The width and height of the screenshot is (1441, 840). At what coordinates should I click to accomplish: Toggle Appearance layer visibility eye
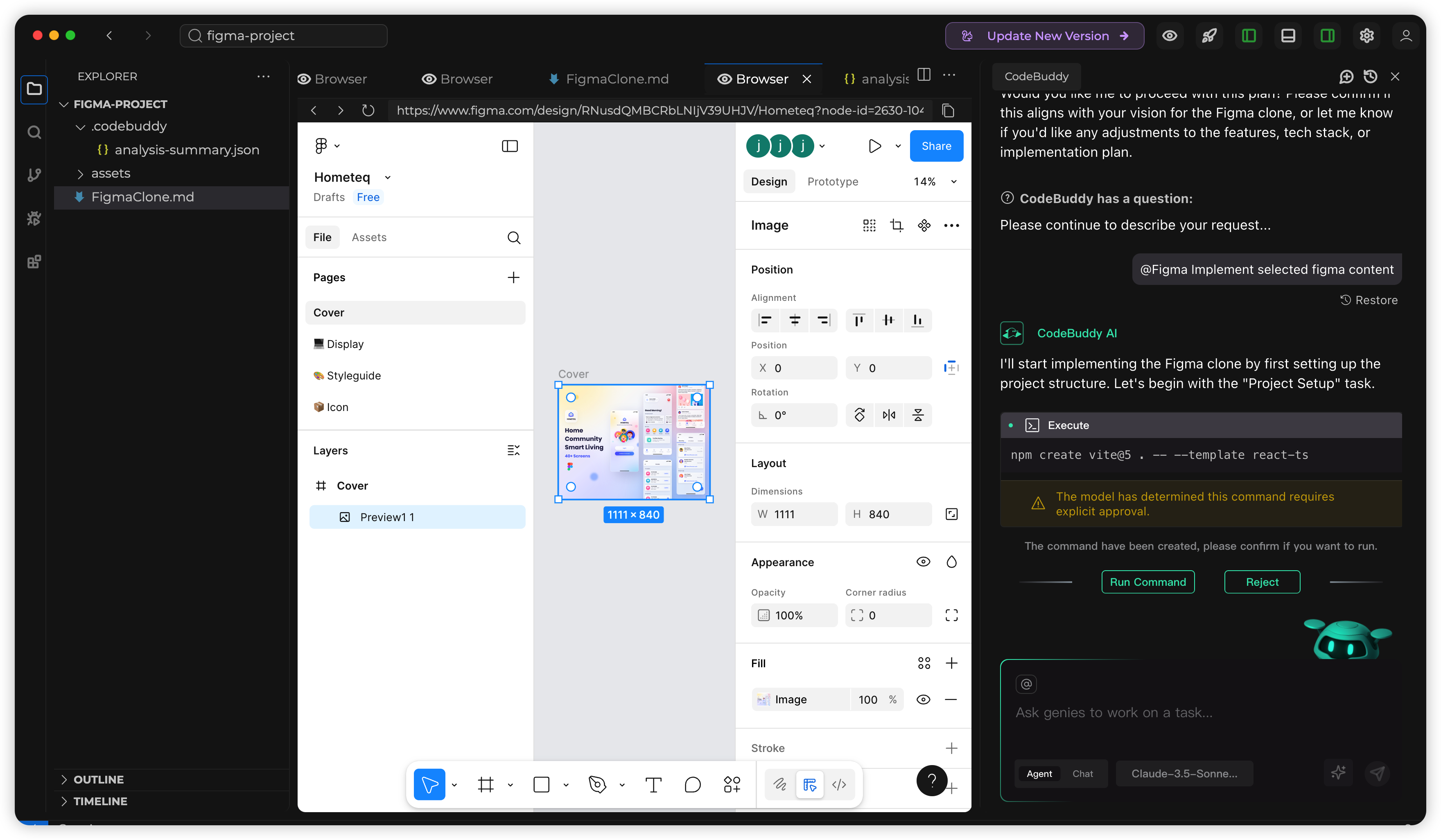(923, 562)
